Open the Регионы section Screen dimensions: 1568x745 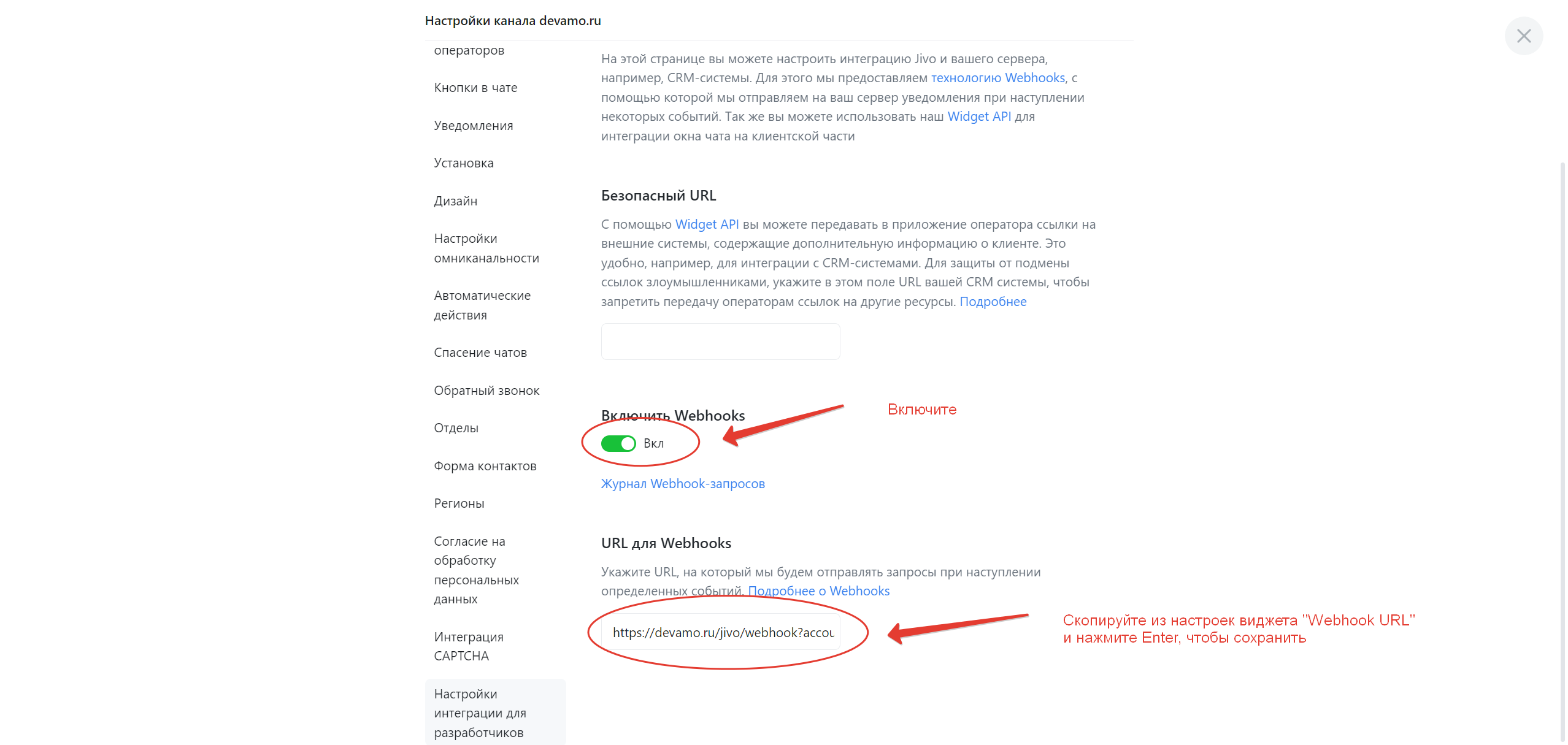click(x=459, y=503)
